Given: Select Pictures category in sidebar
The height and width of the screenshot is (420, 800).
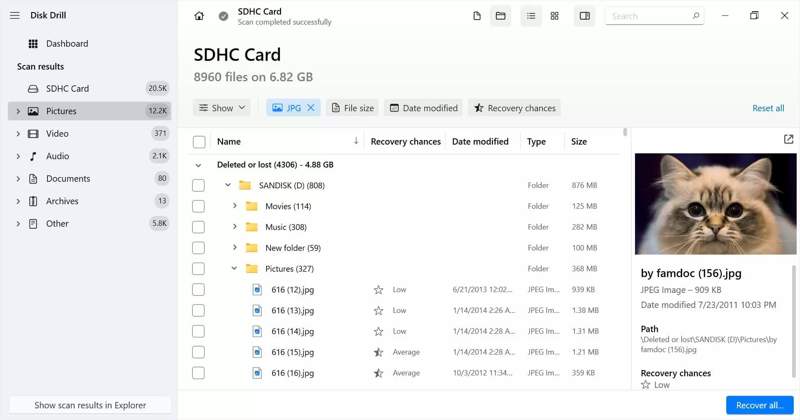Looking at the screenshot, I should click(89, 111).
